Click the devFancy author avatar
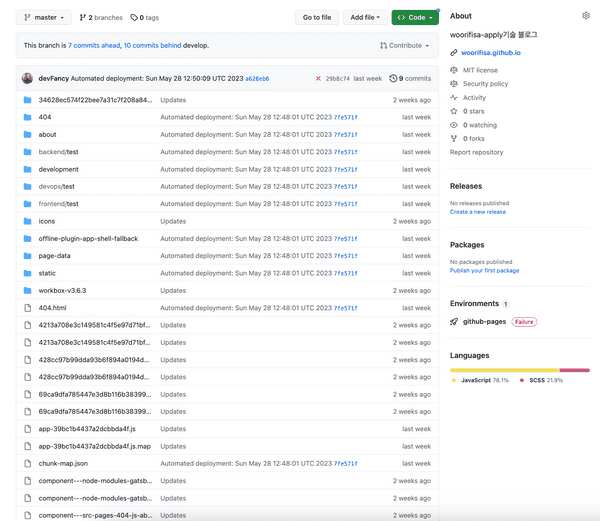Viewport: 600px width, 521px height. (x=28, y=78)
